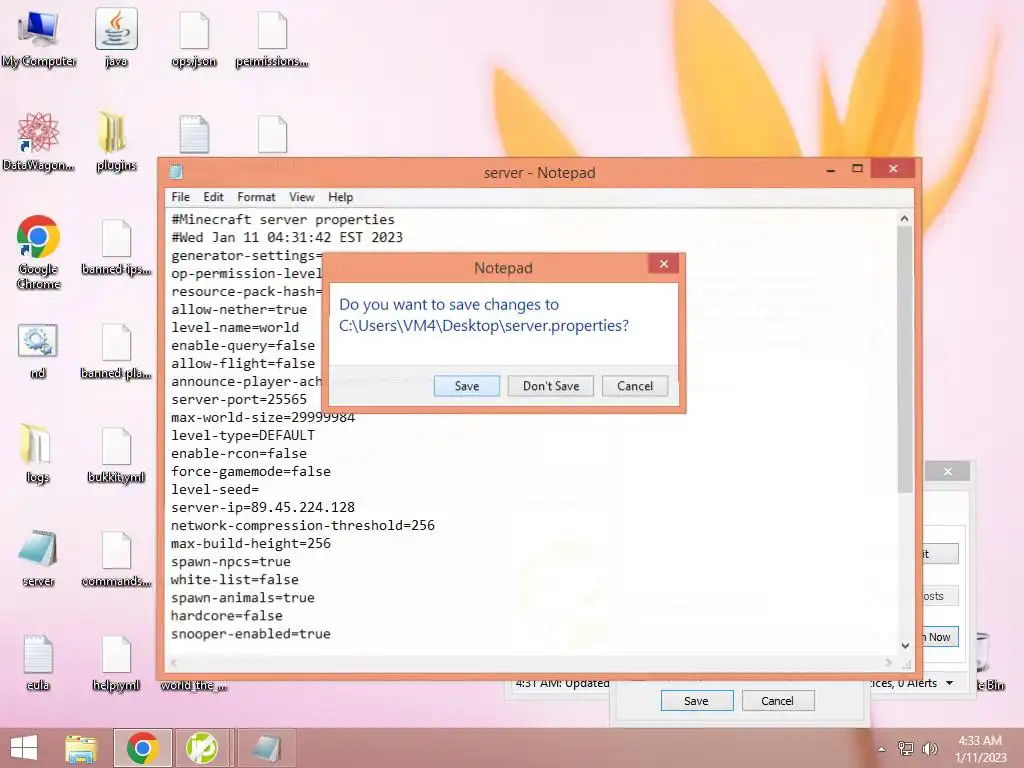Maximize the server - Notepad window

tap(857, 168)
